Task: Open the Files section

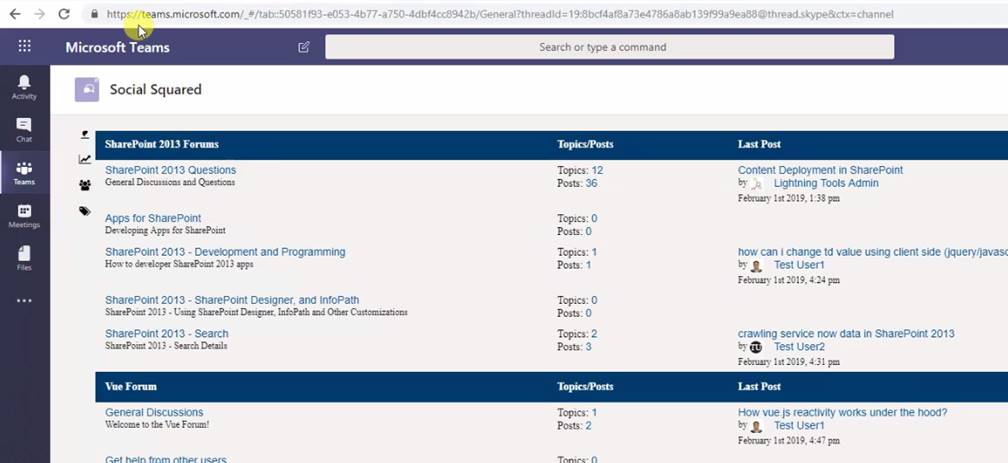Action: (x=24, y=258)
